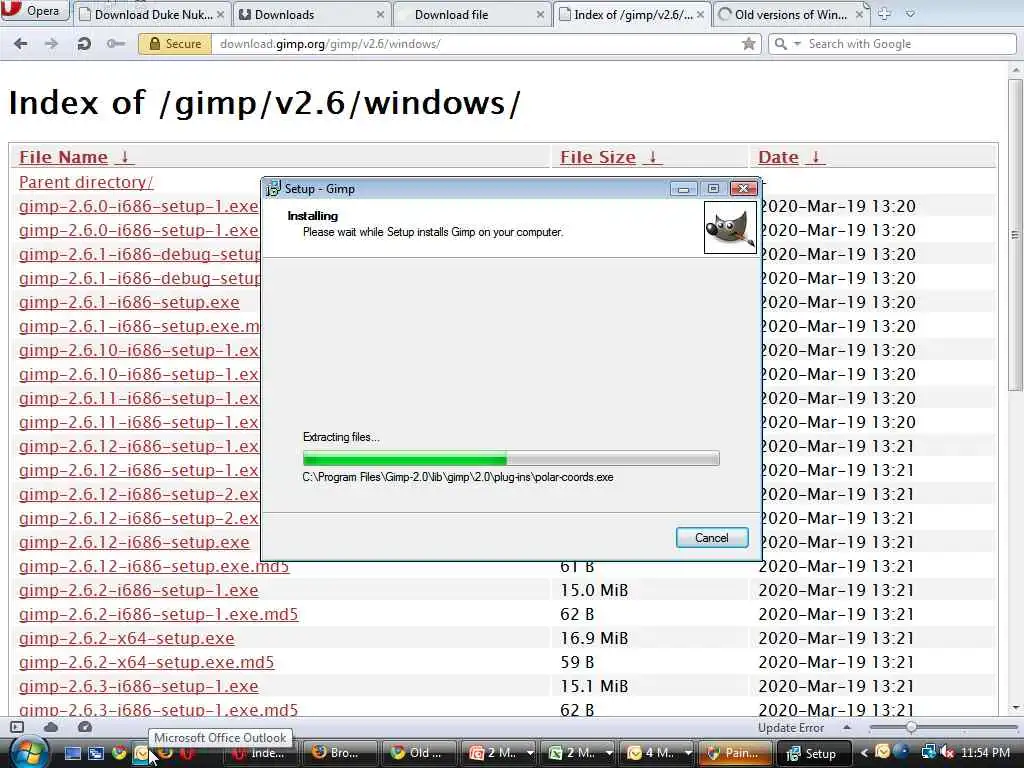Screen dimensions: 1024x768
Task: Switch to Download Duke Nuk... tab
Action: pos(152,14)
